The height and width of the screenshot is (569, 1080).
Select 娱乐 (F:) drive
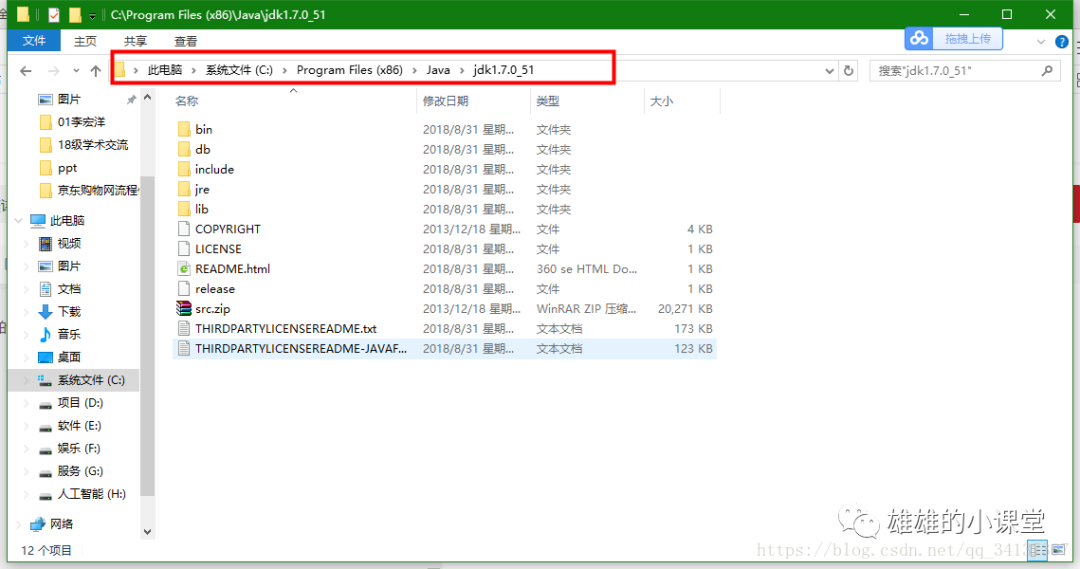(x=79, y=448)
